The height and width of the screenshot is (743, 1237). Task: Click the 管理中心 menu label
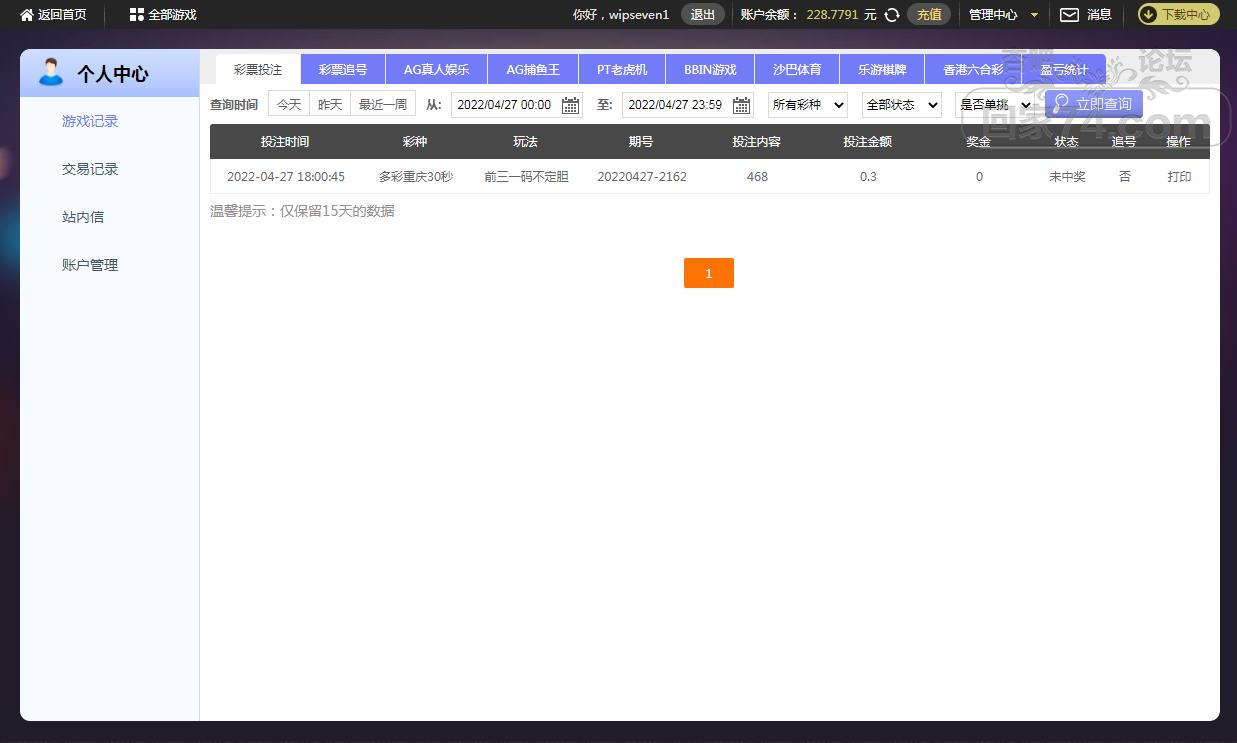click(x=993, y=15)
